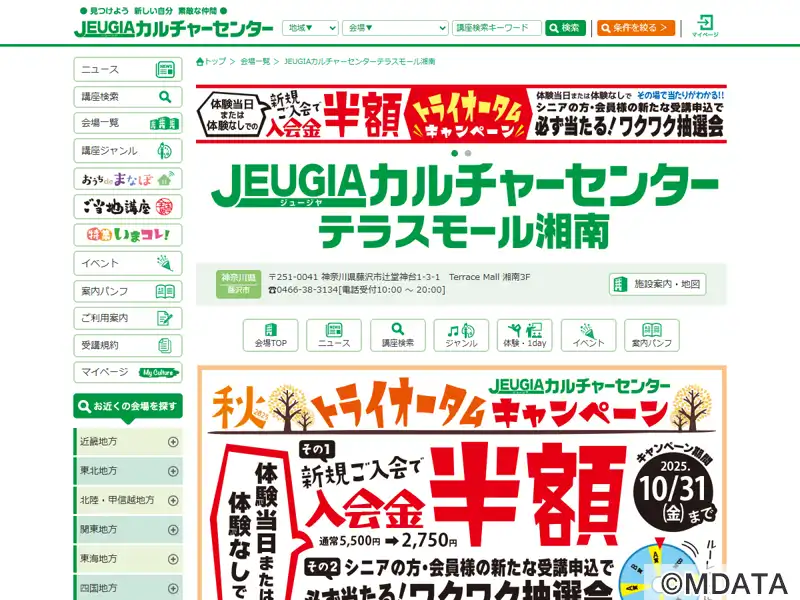Click the マイページ login icon in header

pyautogui.click(x=705, y=26)
